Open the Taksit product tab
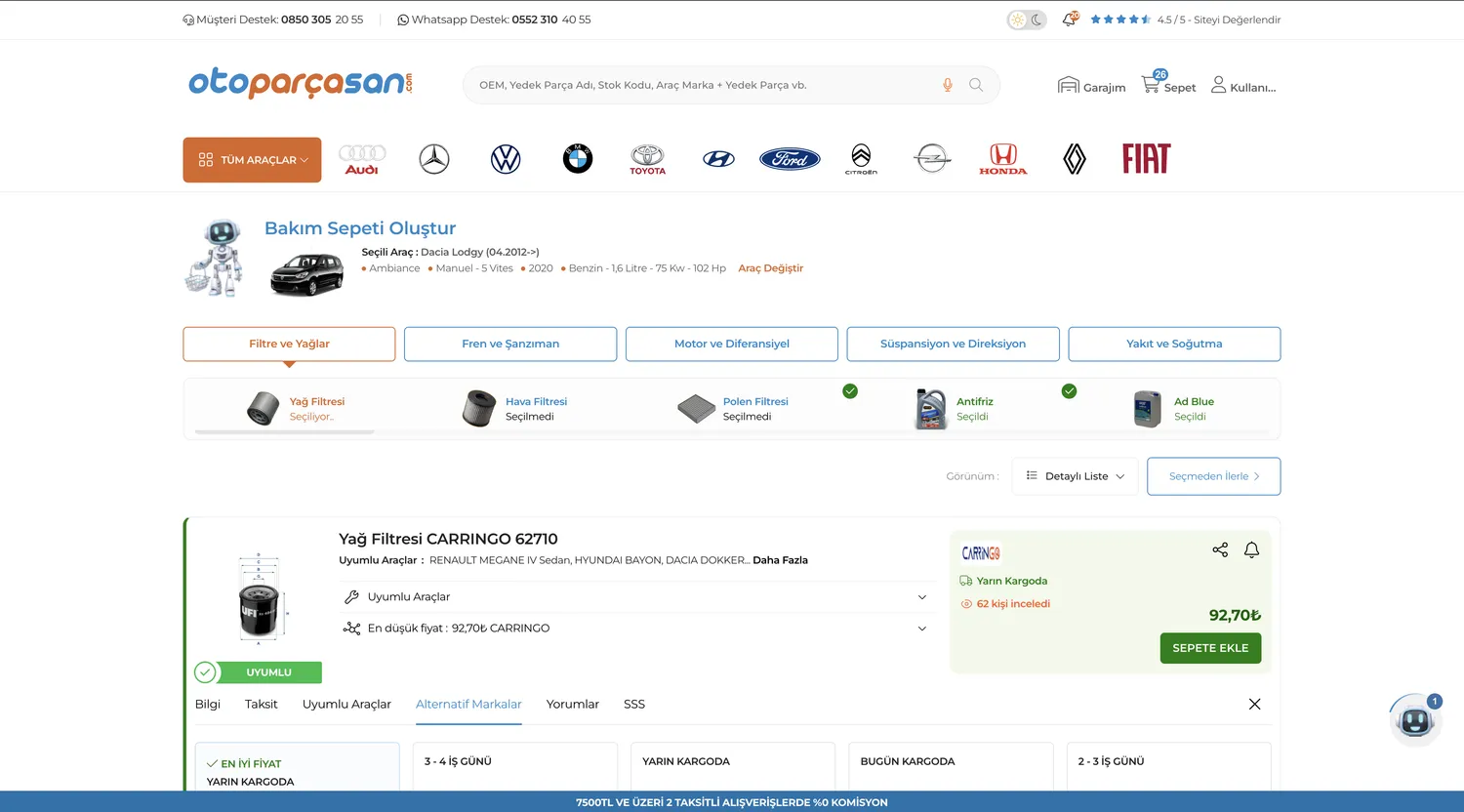1464x812 pixels. [x=262, y=705]
